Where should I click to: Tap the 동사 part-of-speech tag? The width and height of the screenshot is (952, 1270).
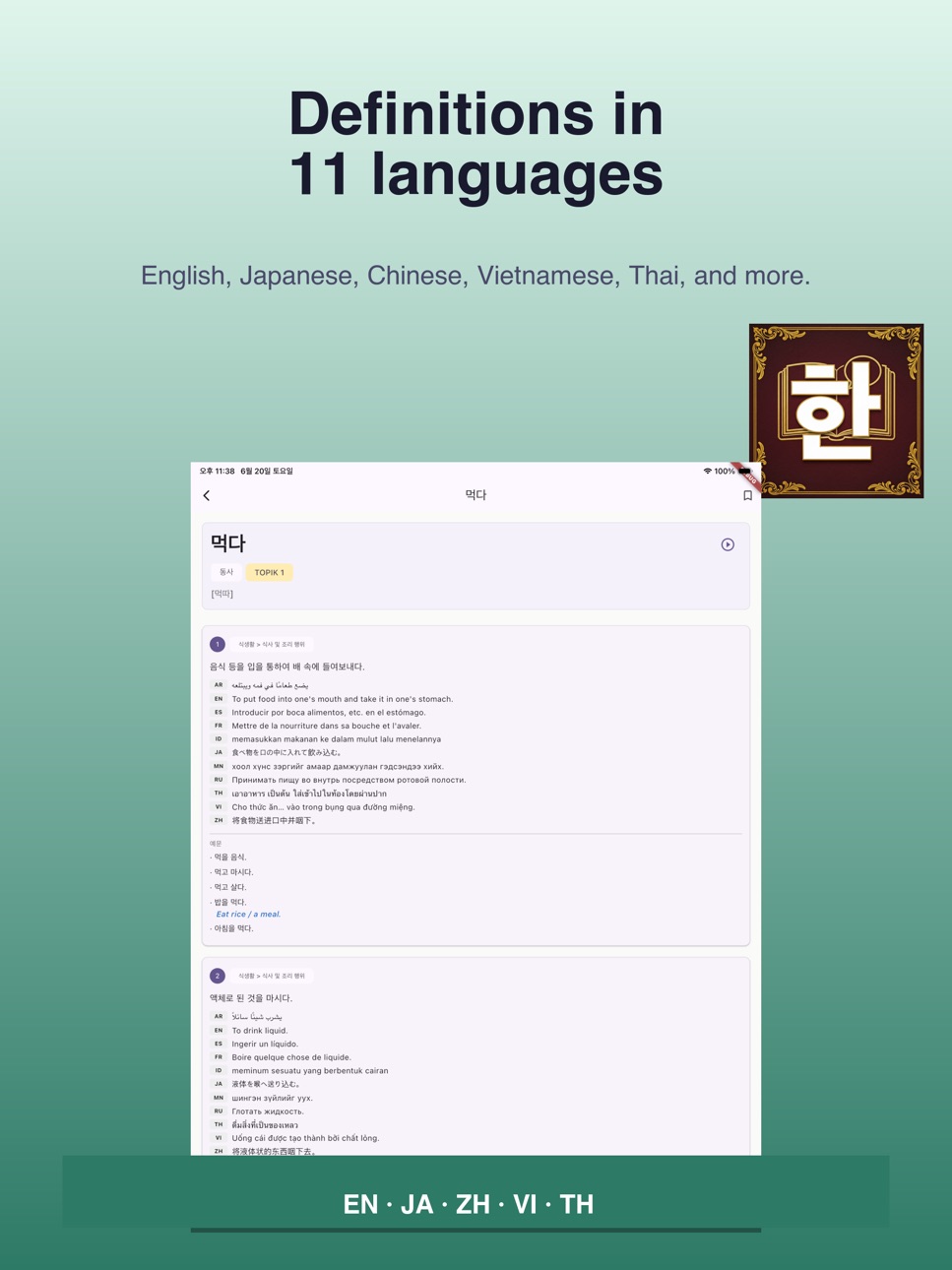(x=226, y=572)
